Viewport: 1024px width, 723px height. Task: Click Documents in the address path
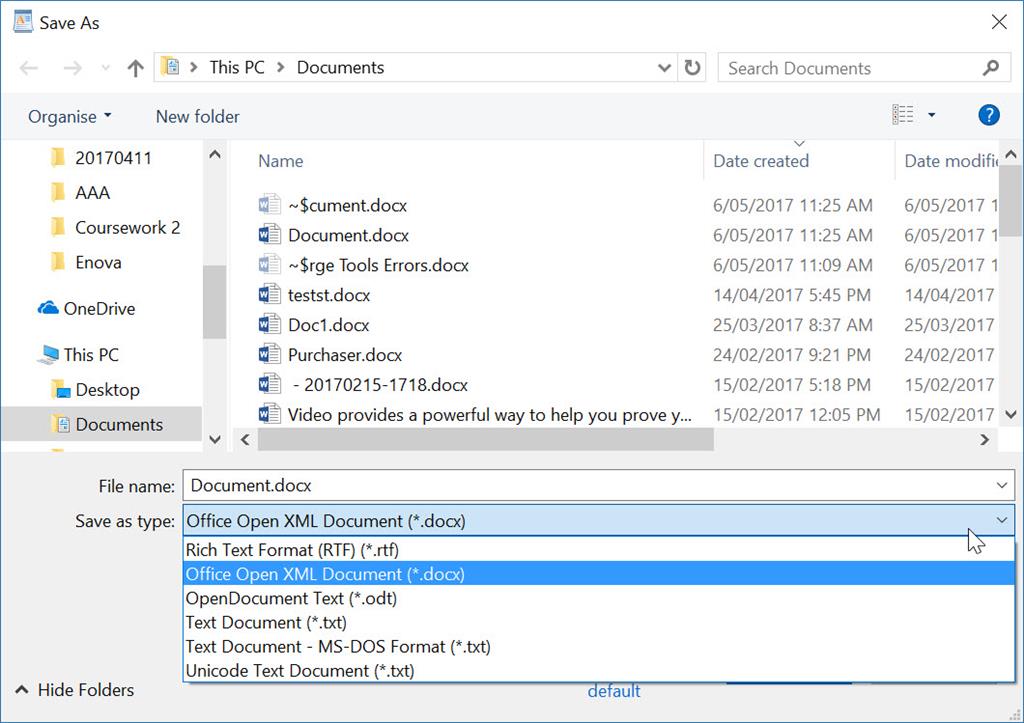click(x=340, y=67)
